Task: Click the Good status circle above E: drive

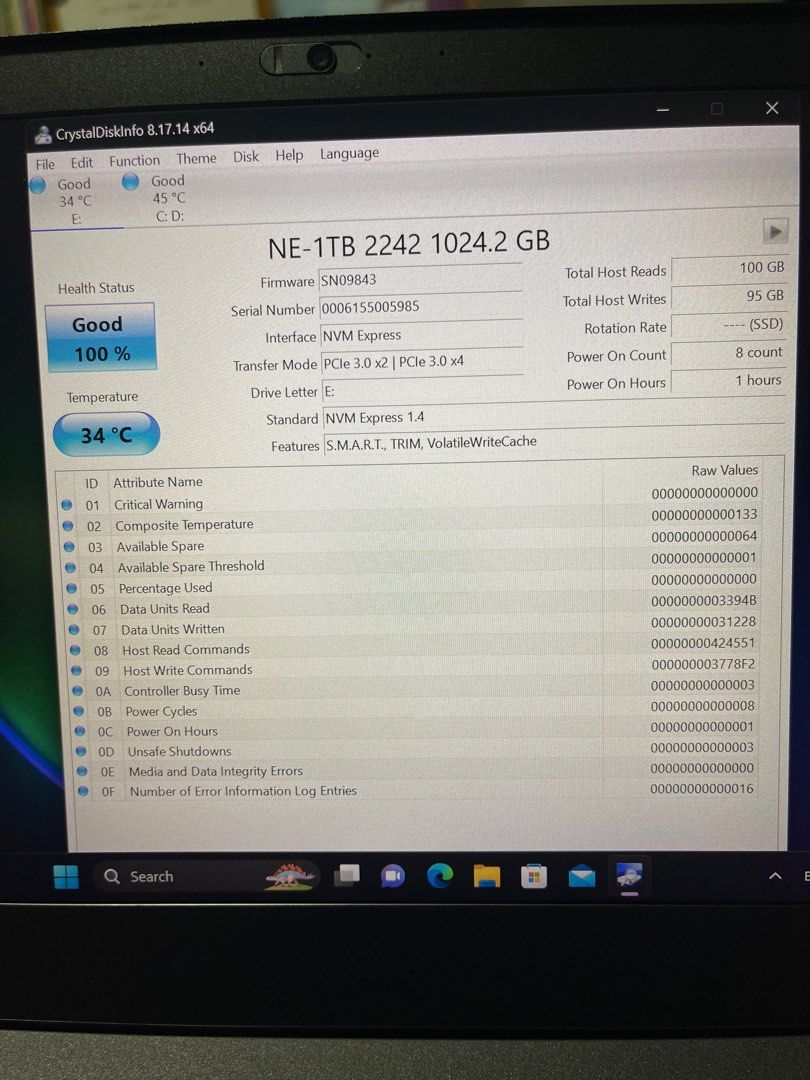Action: point(38,185)
